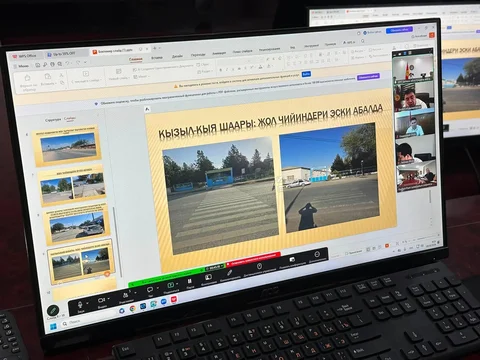Click the cut scissors icon
The image size is (480, 360).
[61, 76]
